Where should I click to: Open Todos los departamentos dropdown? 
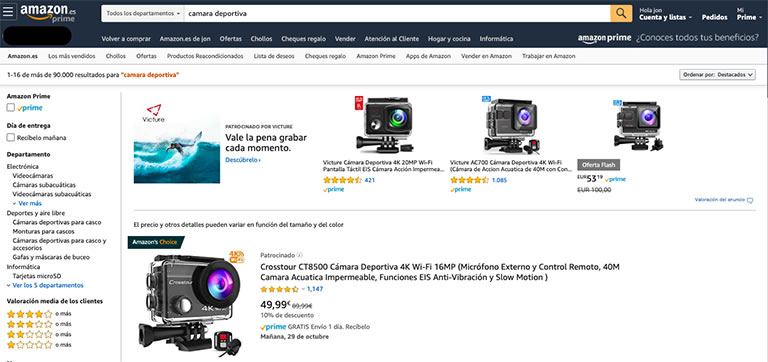pos(143,14)
